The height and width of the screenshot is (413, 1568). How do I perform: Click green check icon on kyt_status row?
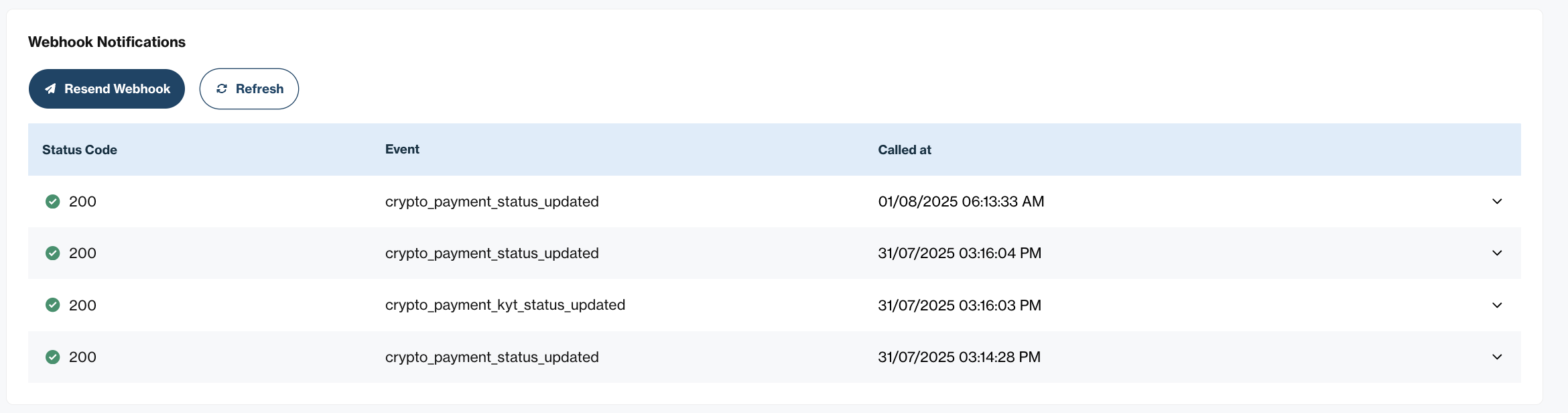pyautogui.click(x=52, y=305)
